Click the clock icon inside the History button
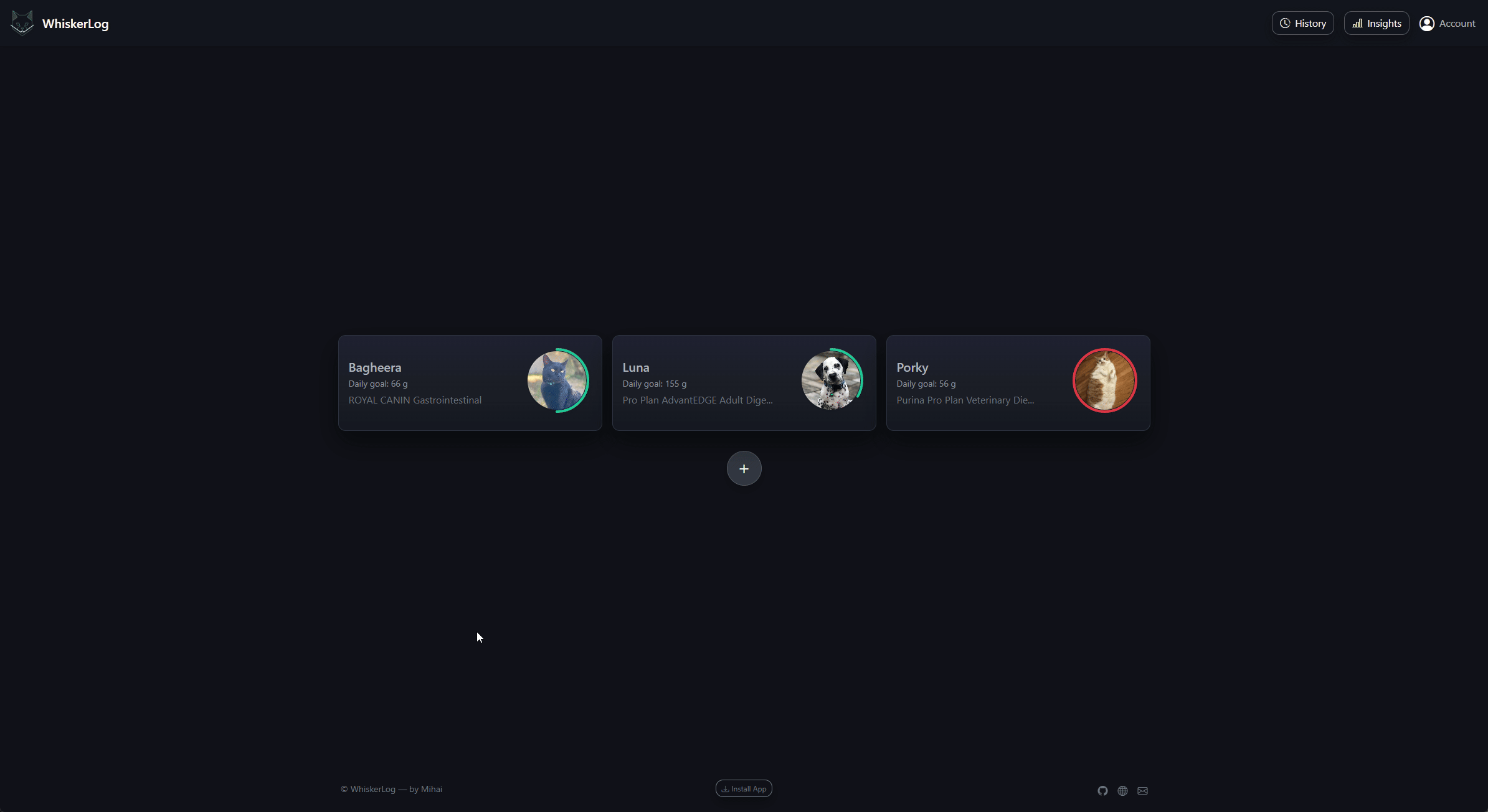 [1286, 23]
